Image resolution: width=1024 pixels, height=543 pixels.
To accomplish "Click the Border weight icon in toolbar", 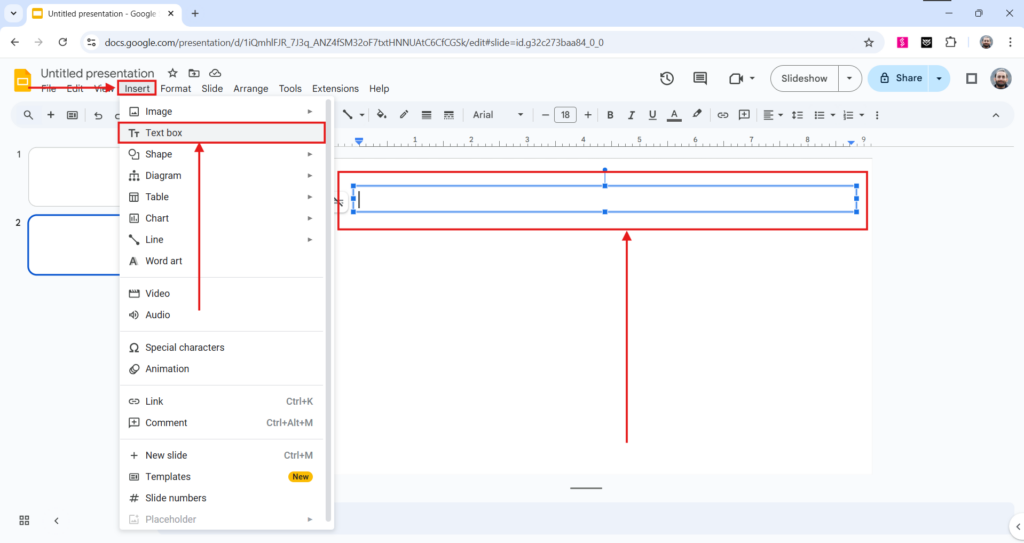I will tap(427, 115).
